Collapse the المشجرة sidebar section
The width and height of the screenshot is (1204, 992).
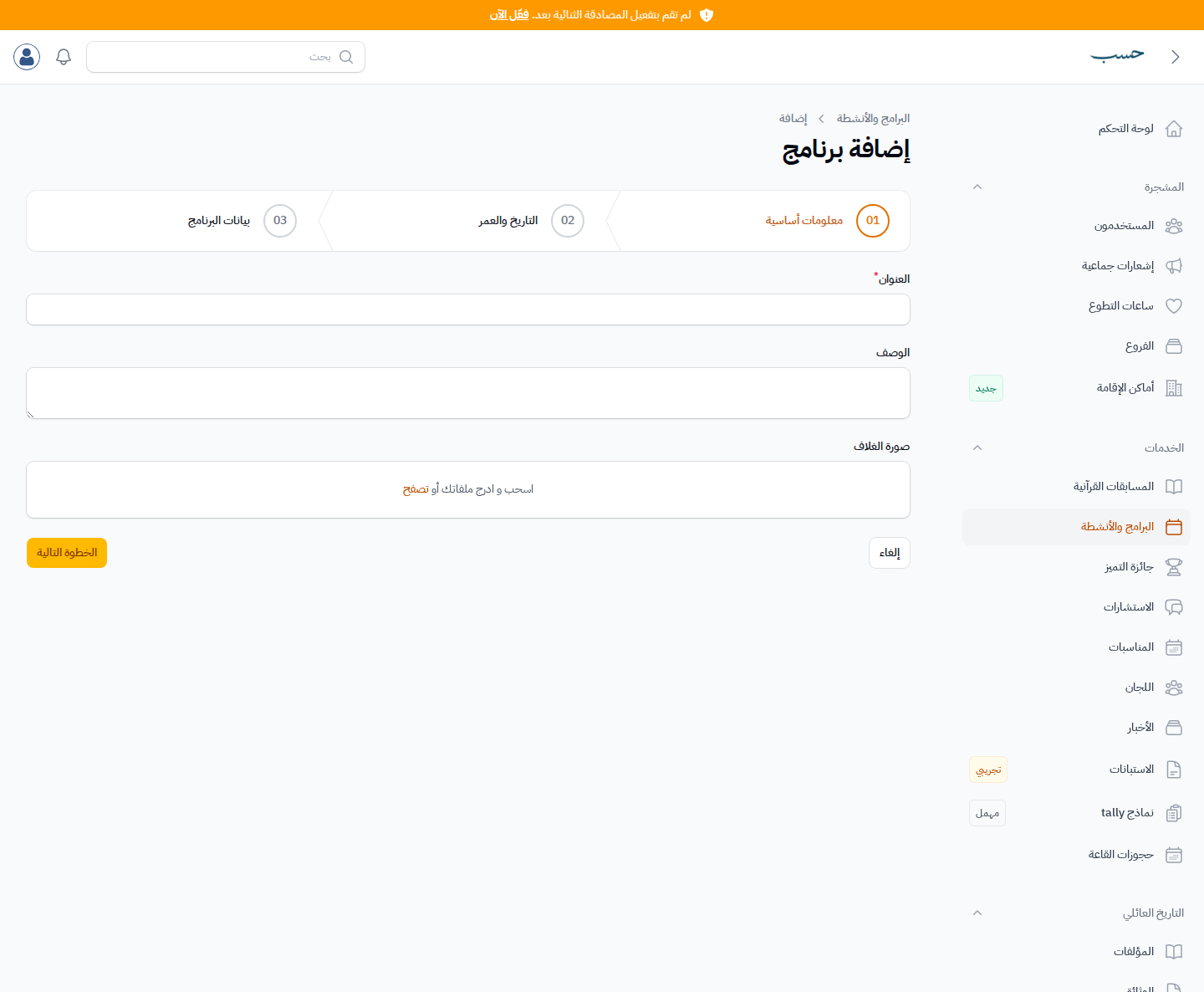[x=977, y=187]
